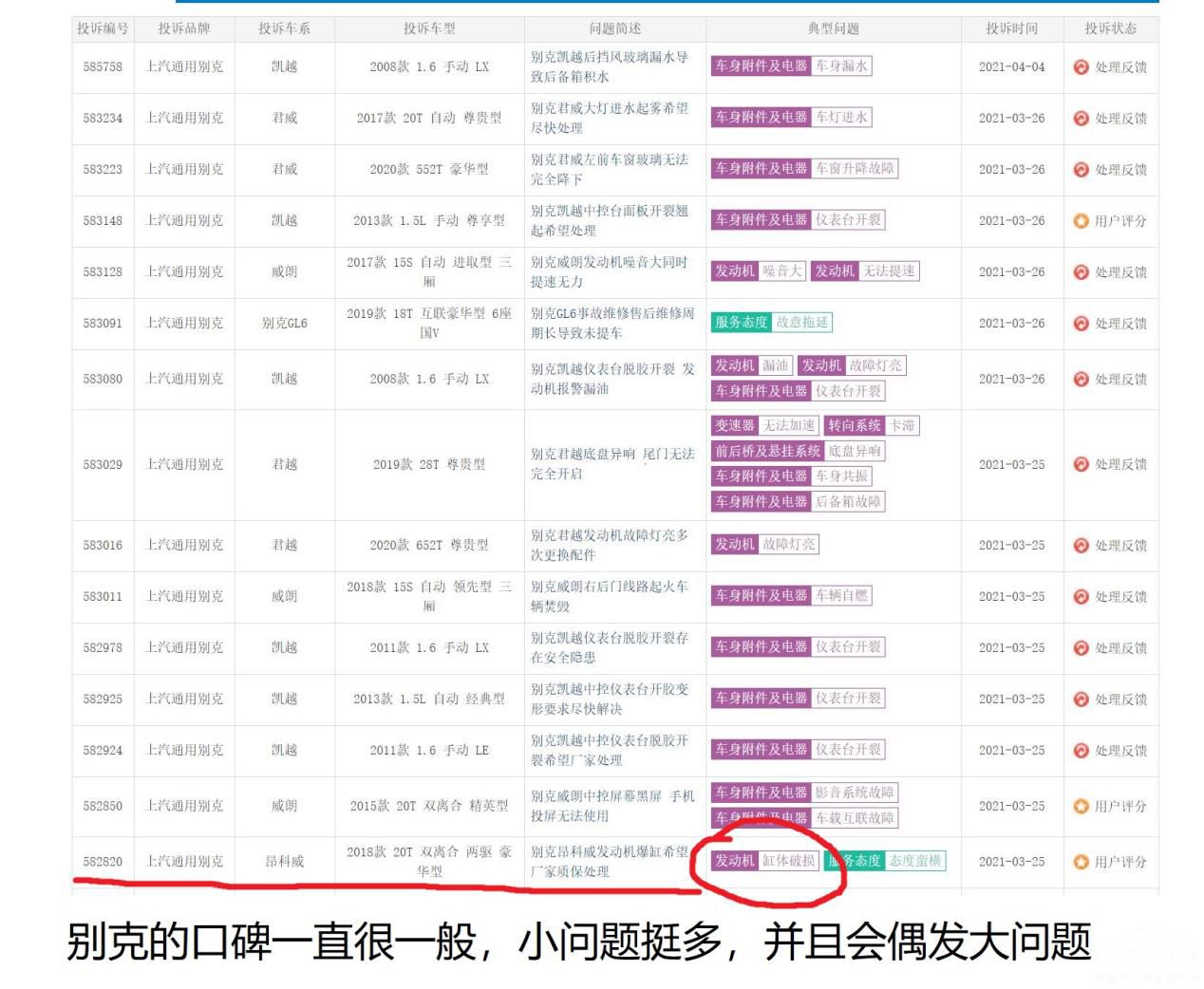Click 前后桥及悬挂系统 底盘异响 tag
This screenshot has height=989, width=1204.
click(798, 451)
